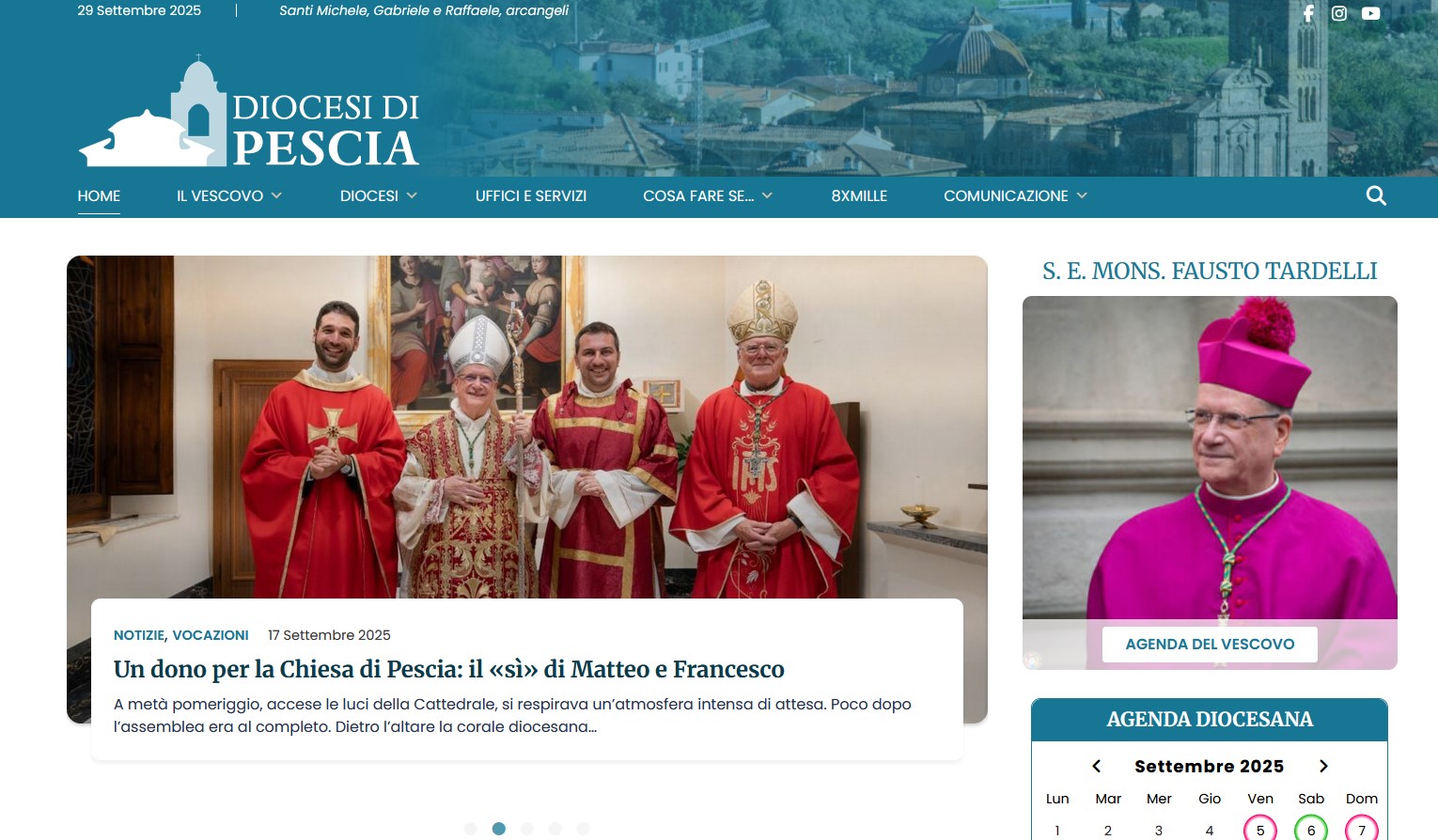
Task: Expand the Diocesi dropdown menu
Action: click(x=379, y=195)
